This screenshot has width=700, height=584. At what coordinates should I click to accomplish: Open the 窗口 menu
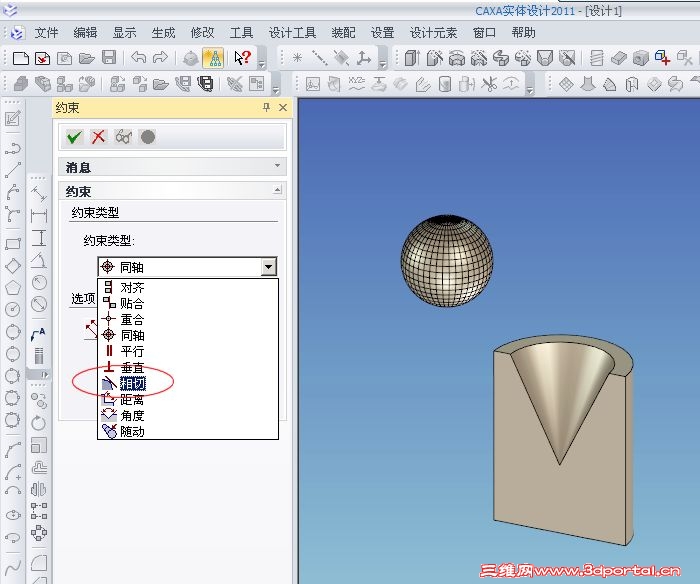pos(484,33)
